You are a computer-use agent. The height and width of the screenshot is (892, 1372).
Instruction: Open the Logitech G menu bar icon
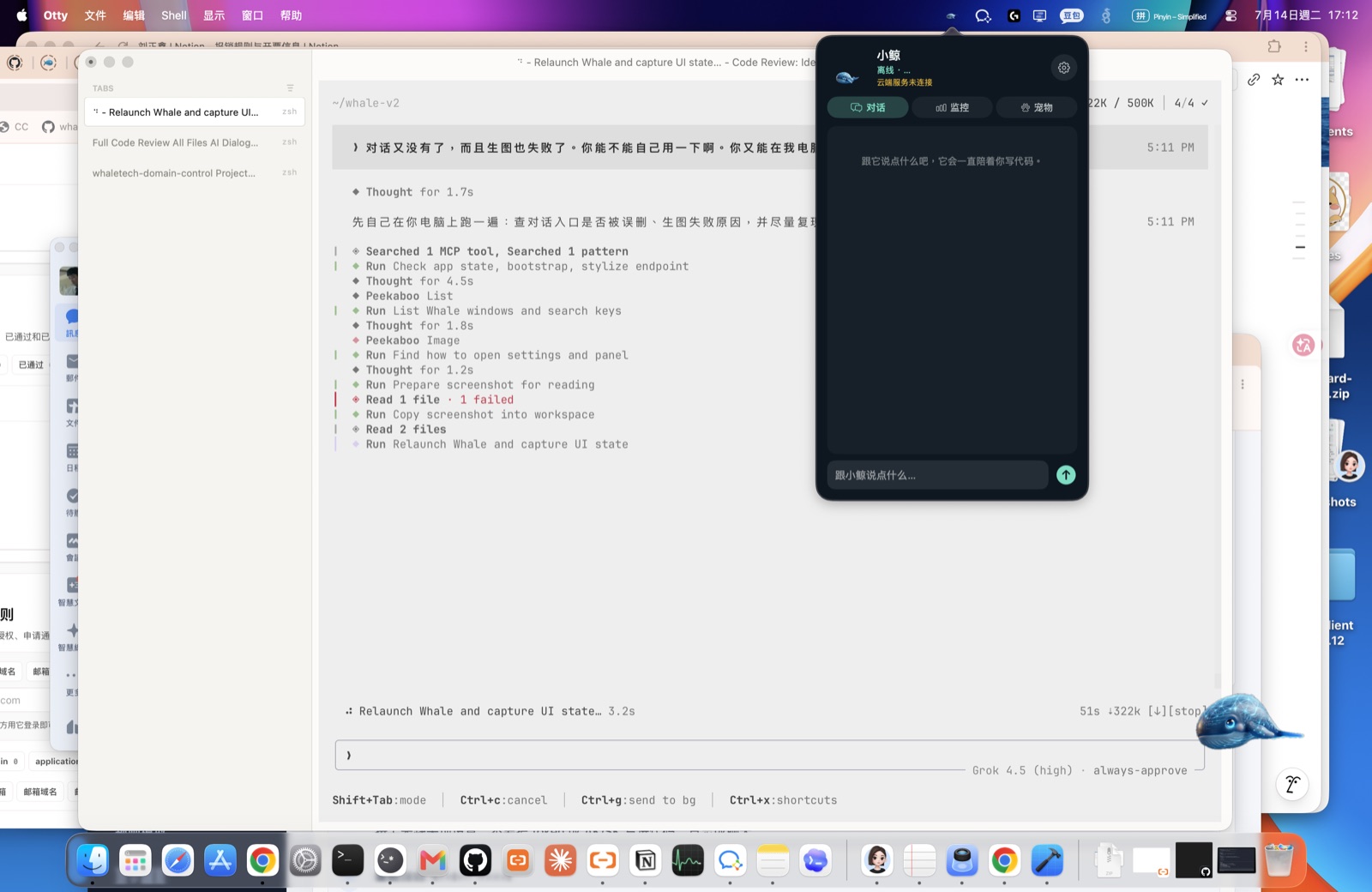tap(1014, 15)
